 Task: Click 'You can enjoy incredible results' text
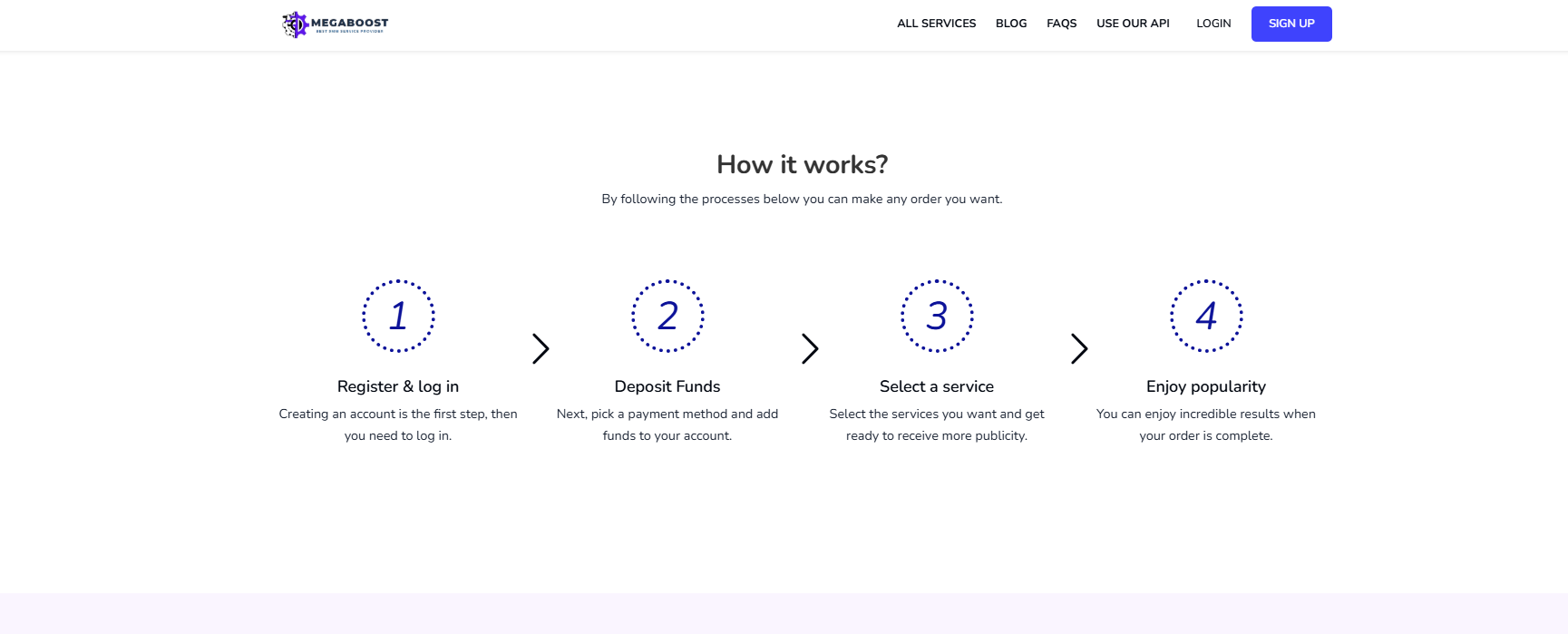pos(1188,414)
